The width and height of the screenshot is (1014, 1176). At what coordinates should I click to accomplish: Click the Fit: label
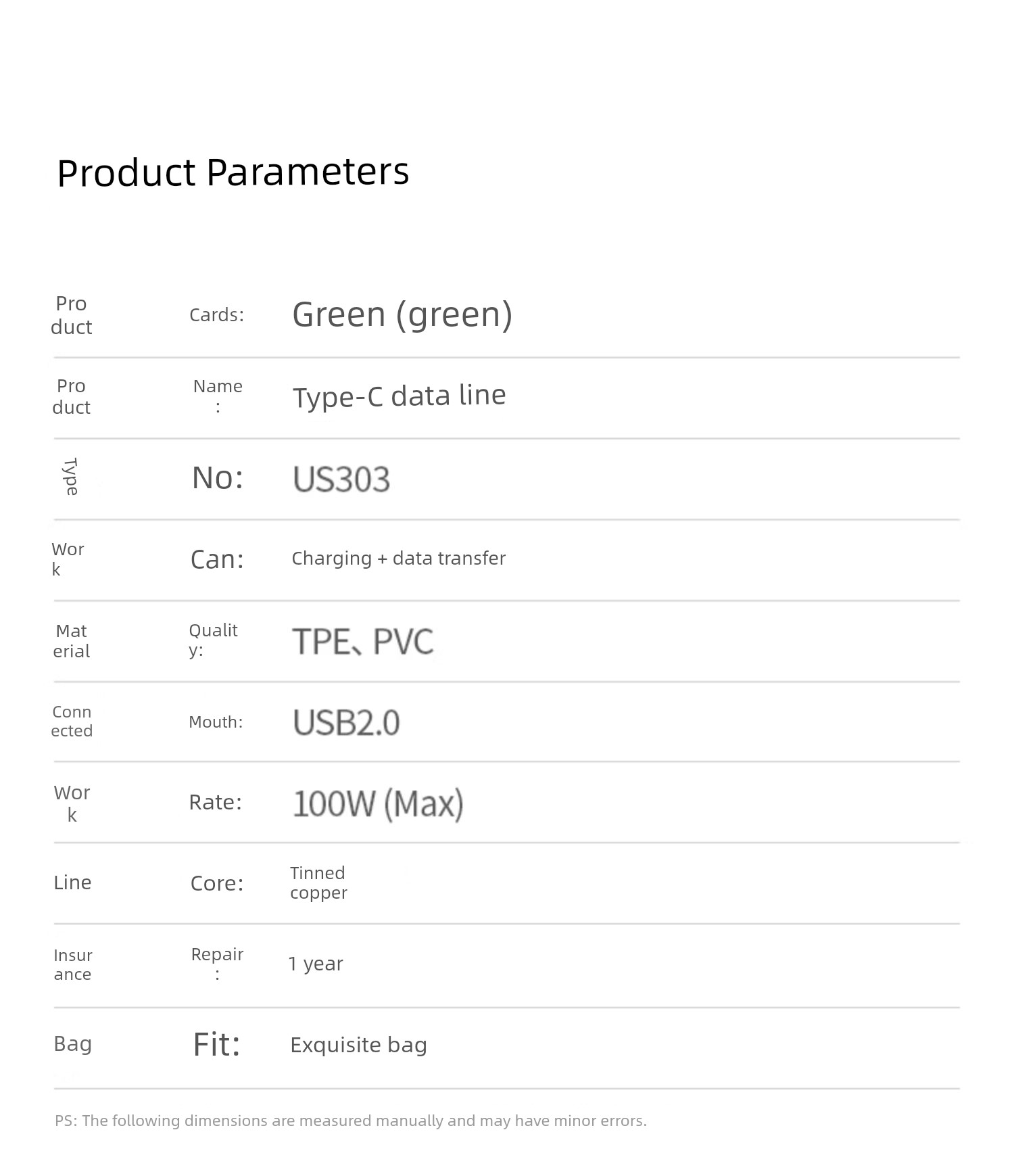pos(216,1044)
